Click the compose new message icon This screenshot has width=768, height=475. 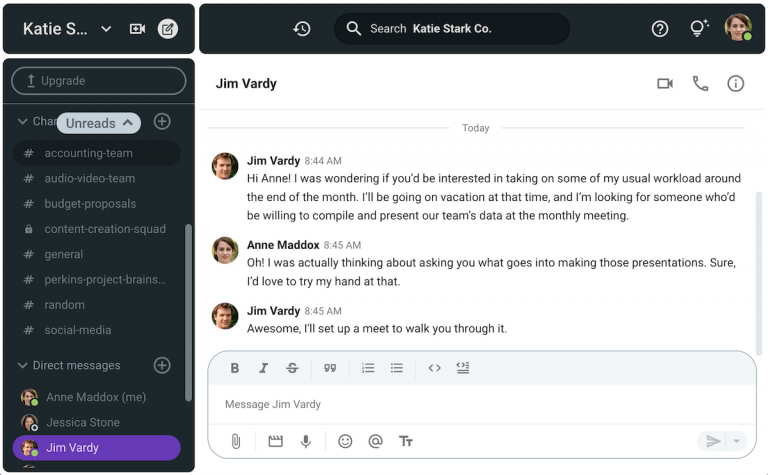coord(168,29)
